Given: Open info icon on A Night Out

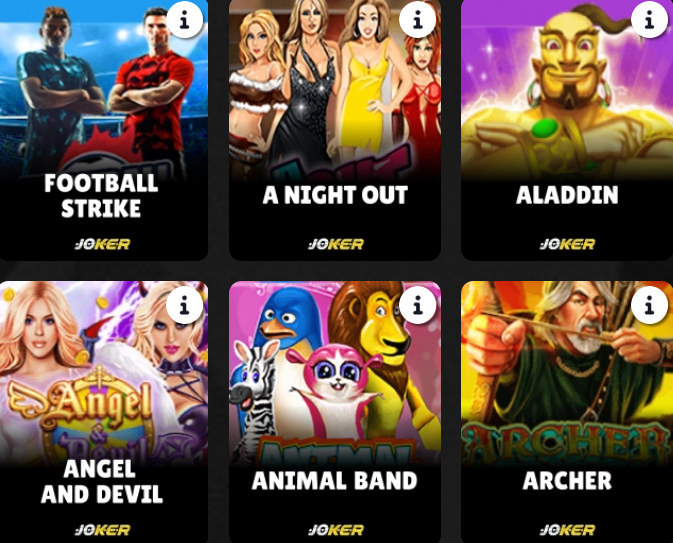Looking at the screenshot, I should pyautogui.click(x=417, y=20).
